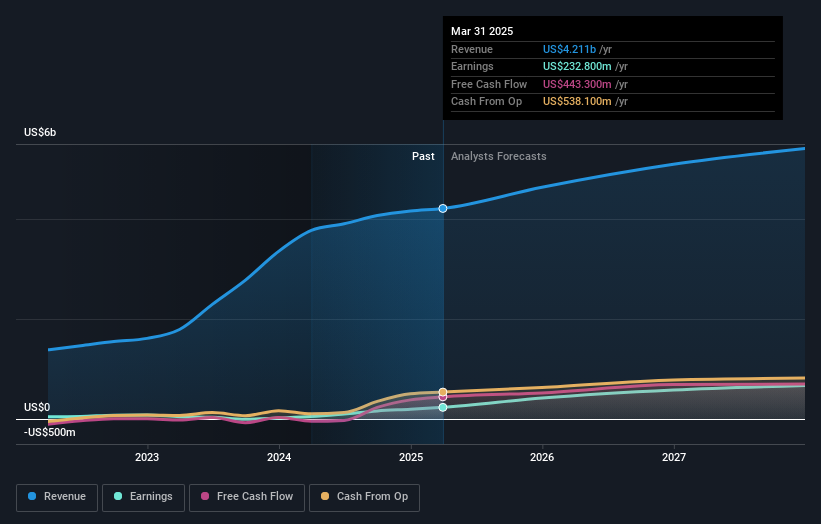This screenshot has height=524, width=821.
Task: Click the orange Cash From Op data point
Action: 443,392
